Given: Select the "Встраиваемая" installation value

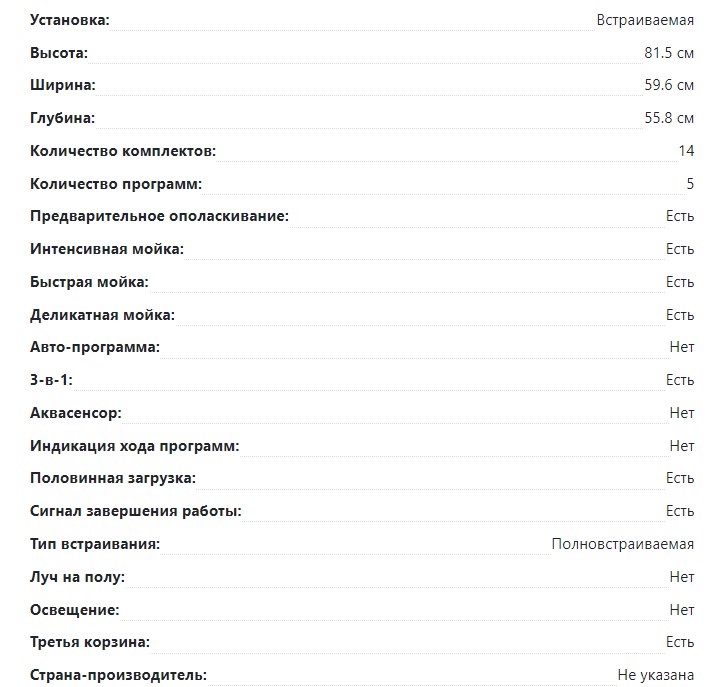Looking at the screenshot, I should (645, 20).
